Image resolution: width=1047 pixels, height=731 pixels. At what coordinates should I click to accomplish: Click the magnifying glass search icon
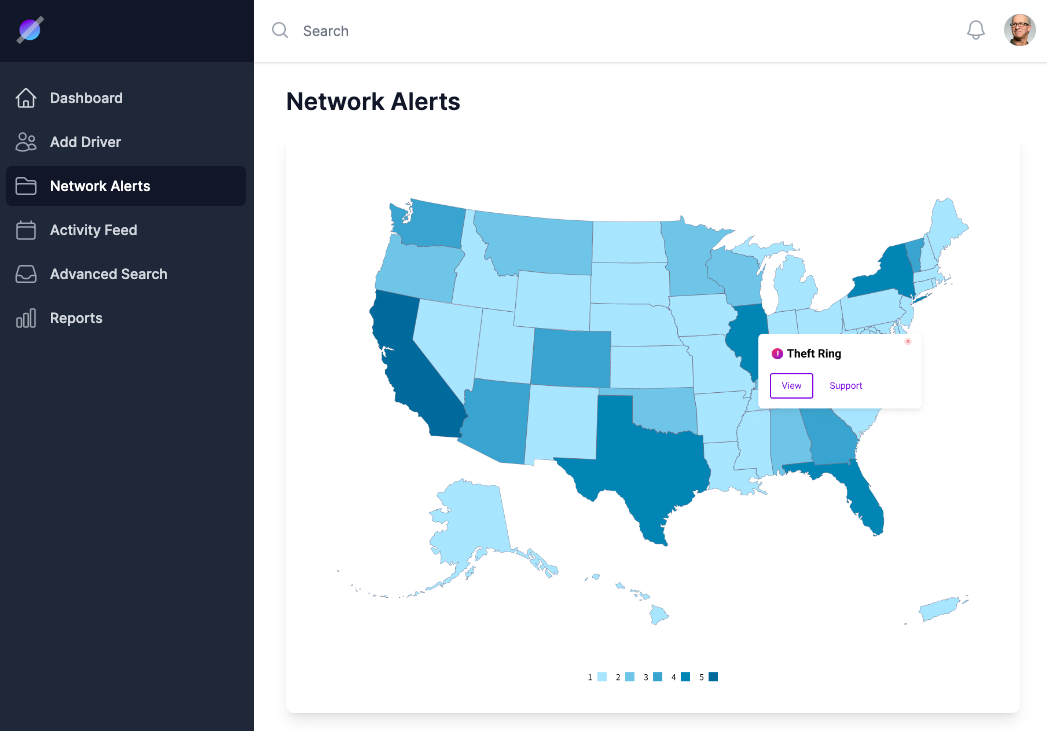tap(280, 30)
